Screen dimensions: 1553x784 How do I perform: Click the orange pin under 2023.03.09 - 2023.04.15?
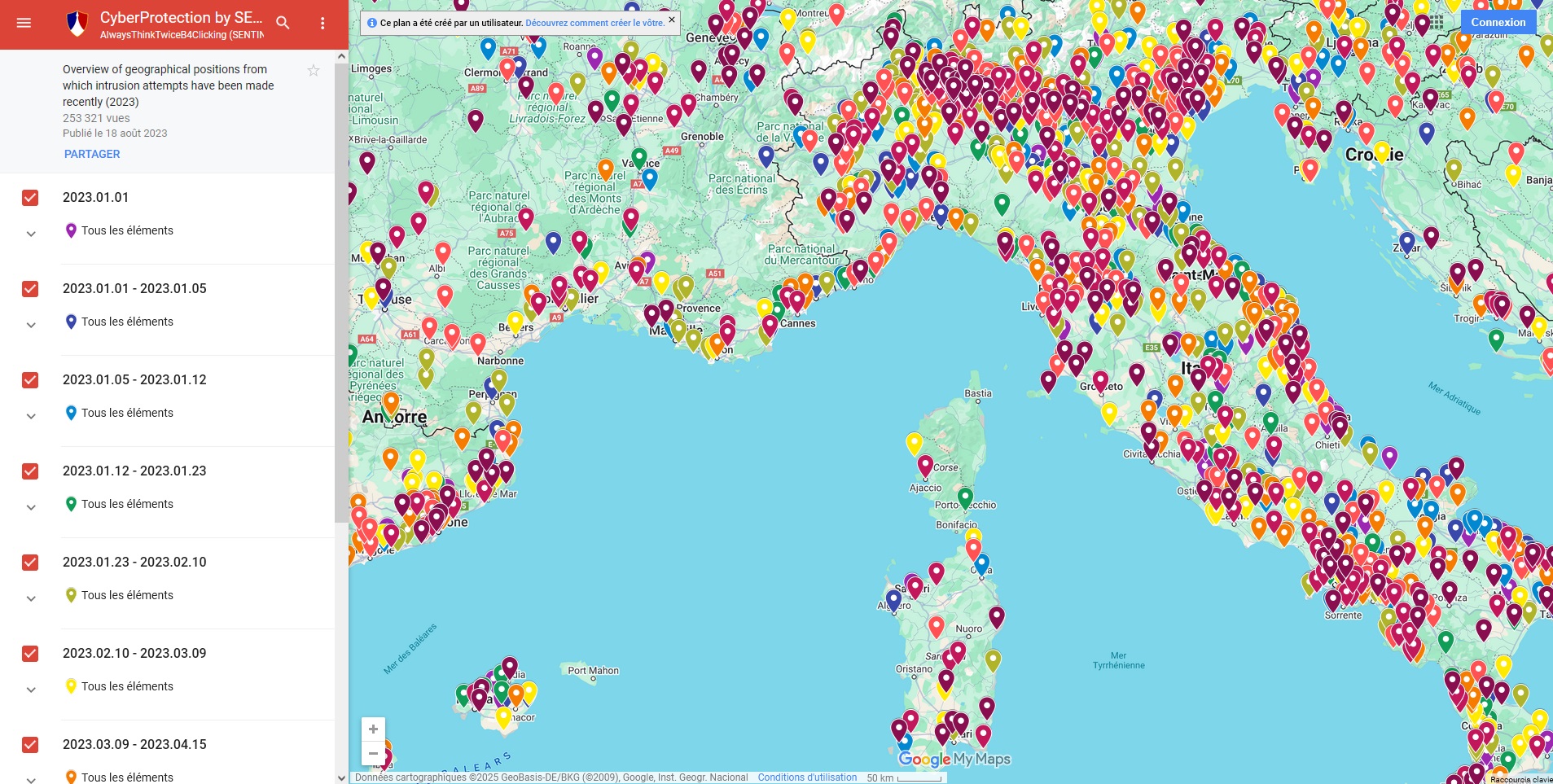pyautogui.click(x=71, y=777)
